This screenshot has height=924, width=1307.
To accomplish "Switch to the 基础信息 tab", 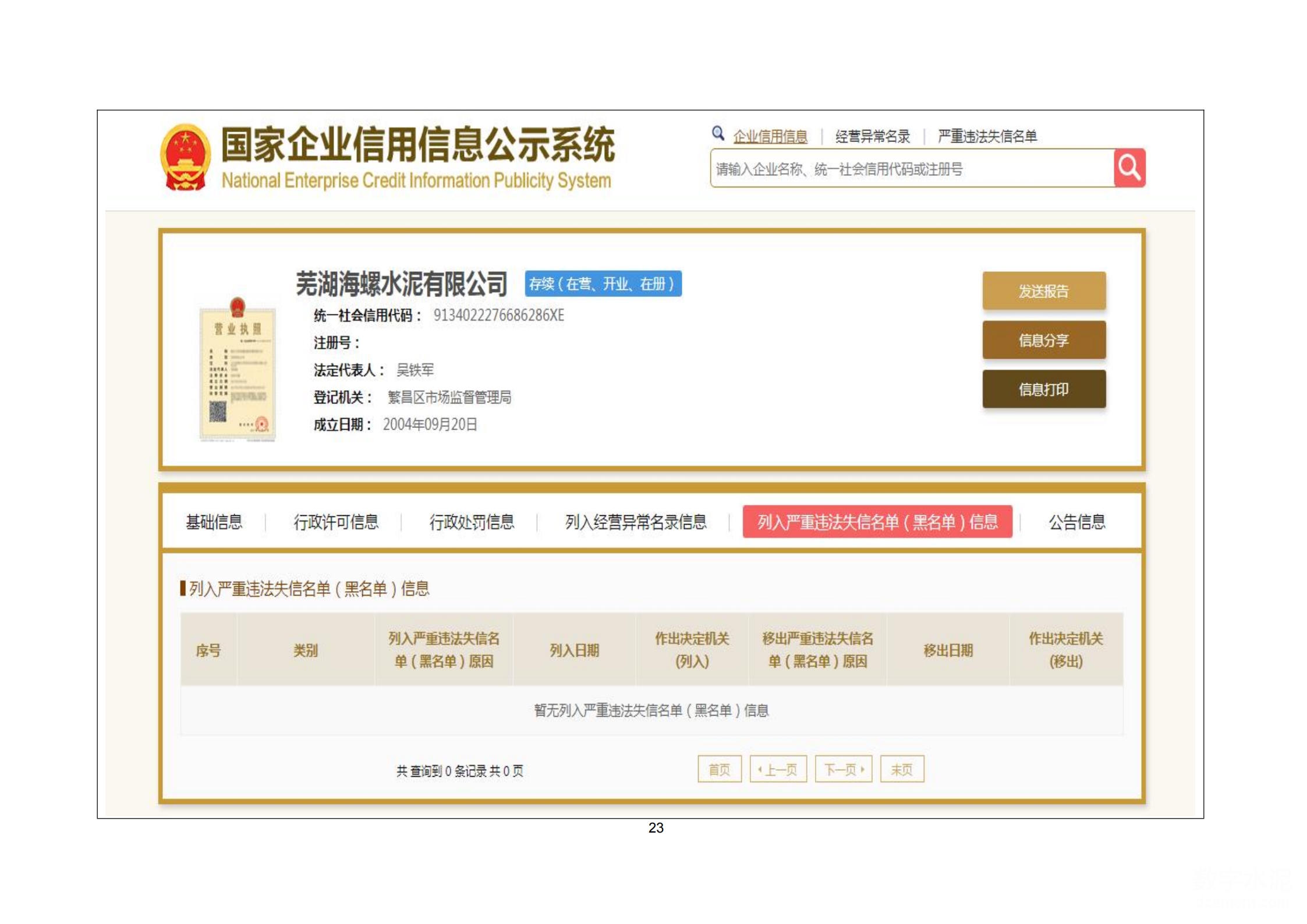I will tap(214, 522).
